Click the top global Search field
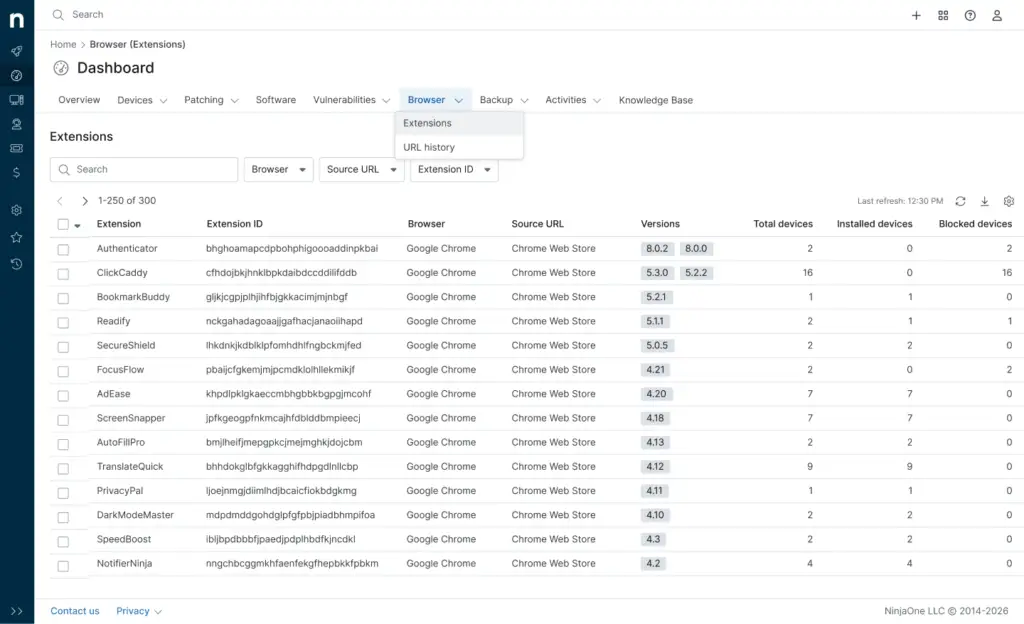 [x=88, y=14]
